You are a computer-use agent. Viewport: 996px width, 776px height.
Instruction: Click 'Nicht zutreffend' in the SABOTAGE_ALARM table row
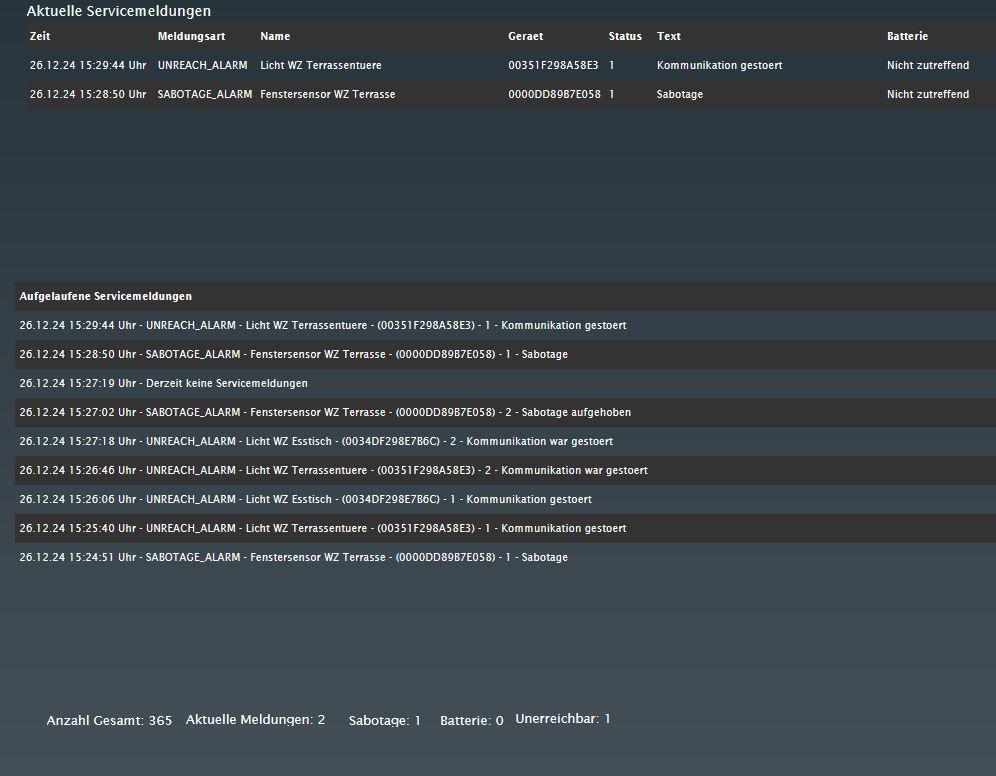coord(928,95)
